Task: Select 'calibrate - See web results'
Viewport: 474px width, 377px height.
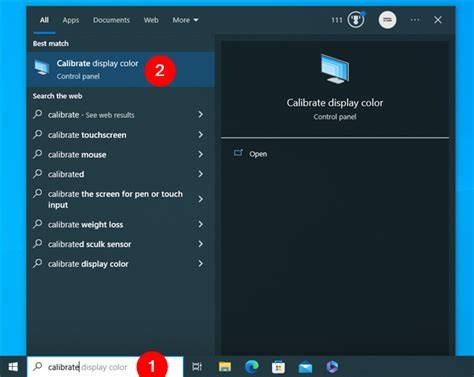Action: (121, 115)
